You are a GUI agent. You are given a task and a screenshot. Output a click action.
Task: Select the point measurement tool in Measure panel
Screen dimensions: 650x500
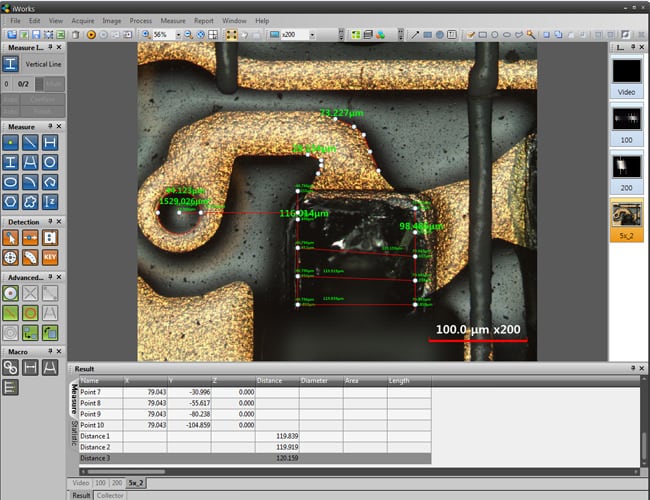(11, 144)
